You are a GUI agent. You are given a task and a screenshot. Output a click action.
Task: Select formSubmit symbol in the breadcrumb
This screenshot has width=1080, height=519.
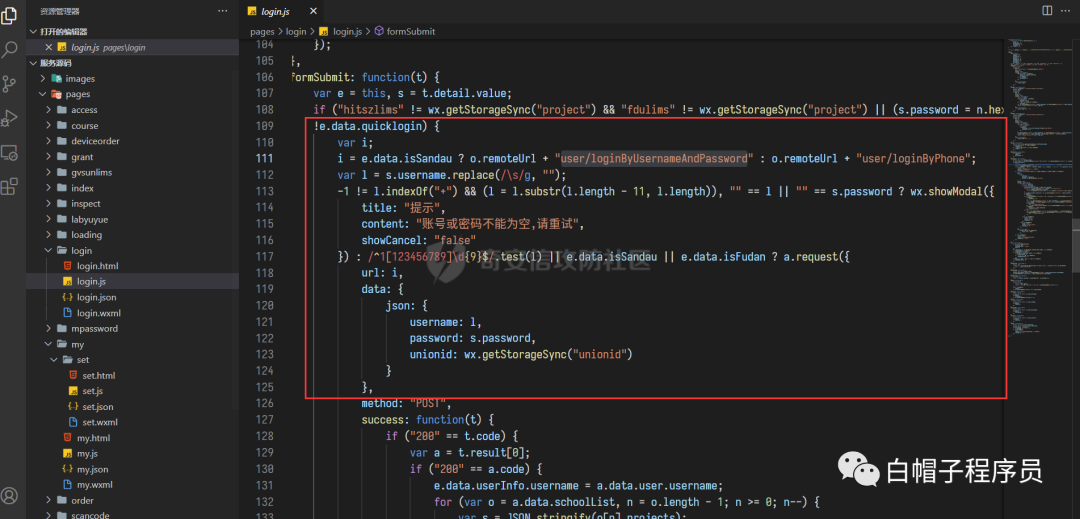[x=405, y=32]
